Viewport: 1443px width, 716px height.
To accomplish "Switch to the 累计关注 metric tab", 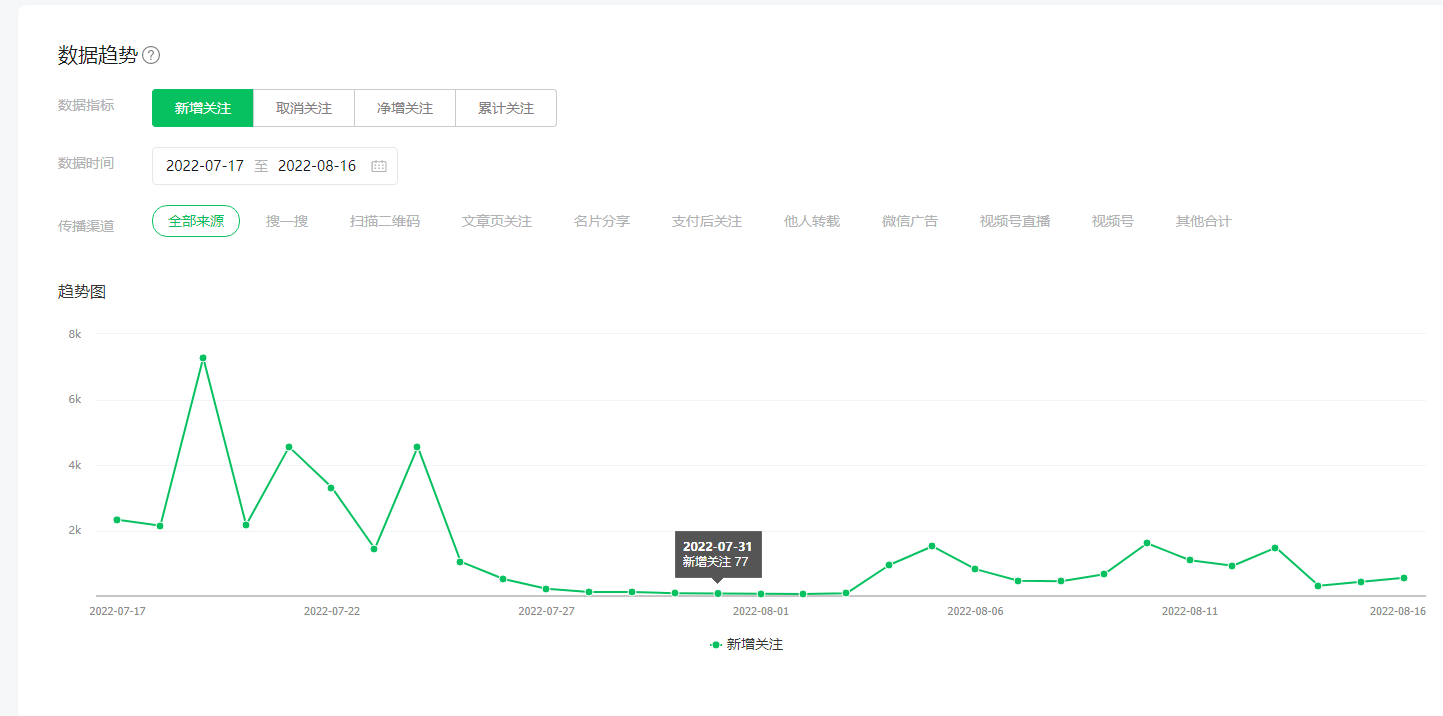I will tap(506, 108).
